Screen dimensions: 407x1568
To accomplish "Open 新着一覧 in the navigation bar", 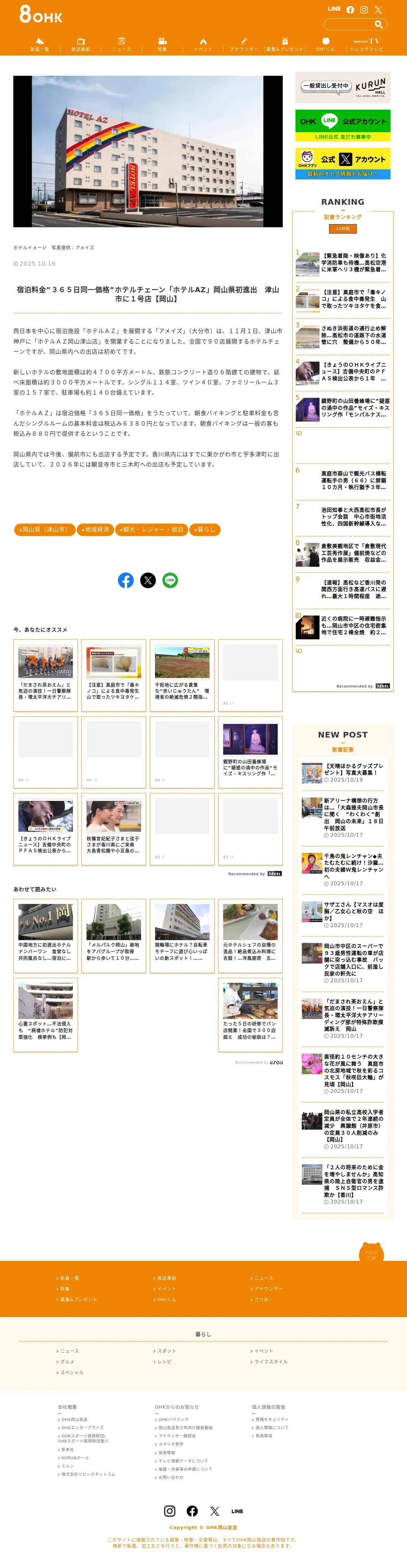I will [40, 45].
